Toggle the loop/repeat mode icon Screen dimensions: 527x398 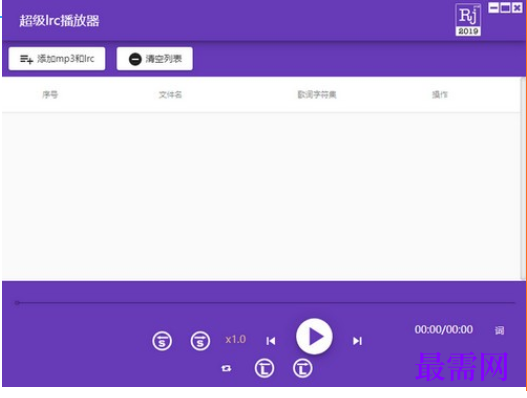click(226, 368)
